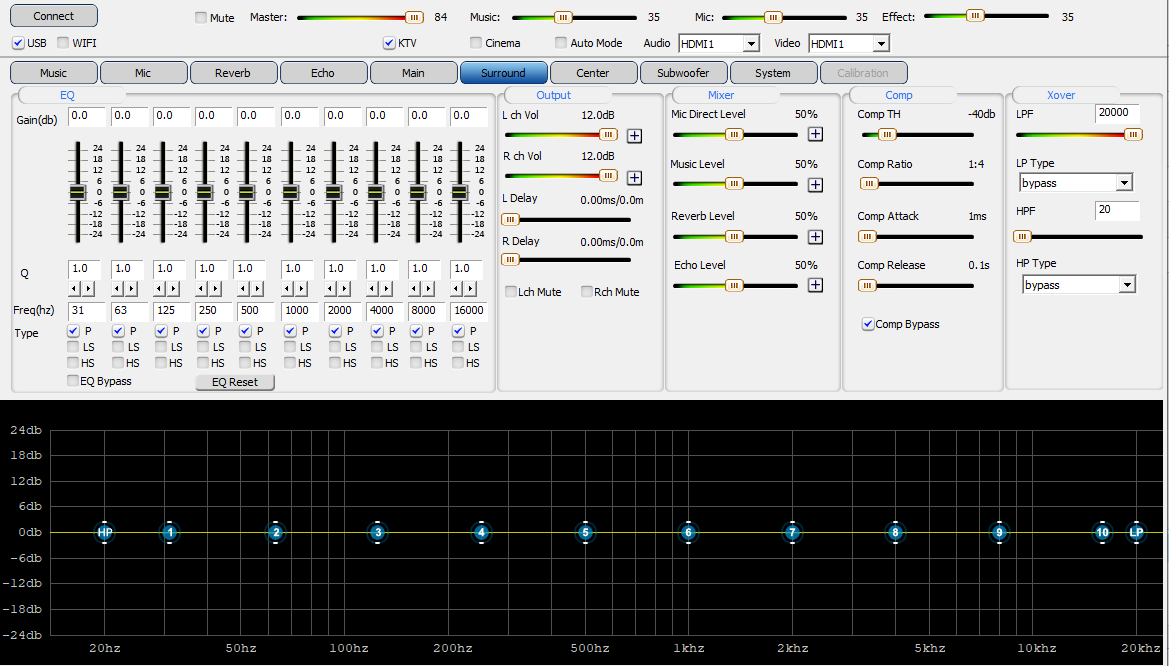
Task: Click the plus icon next to Echo Level
Action: tap(815, 285)
